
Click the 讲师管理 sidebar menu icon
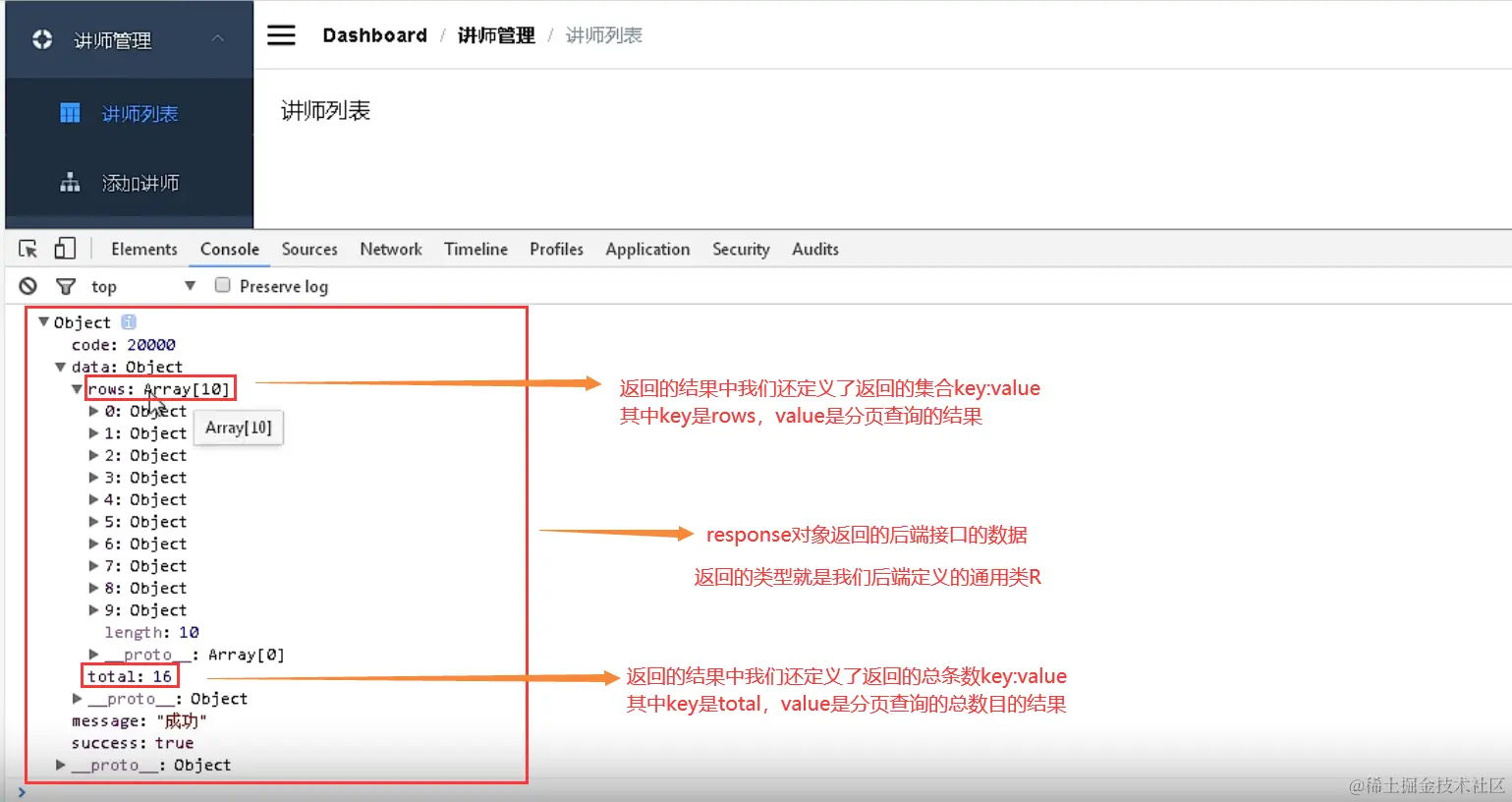[x=42, y=39]
